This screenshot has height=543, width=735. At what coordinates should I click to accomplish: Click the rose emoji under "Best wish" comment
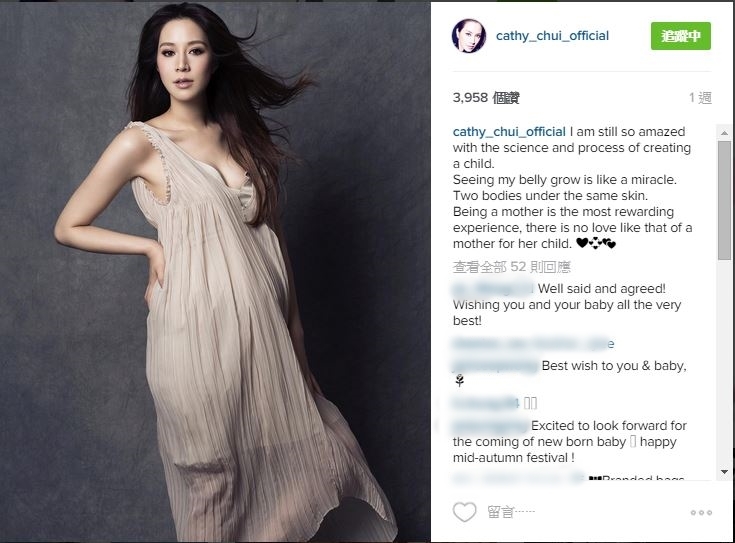pyautogui.click(x=459, y=380)
